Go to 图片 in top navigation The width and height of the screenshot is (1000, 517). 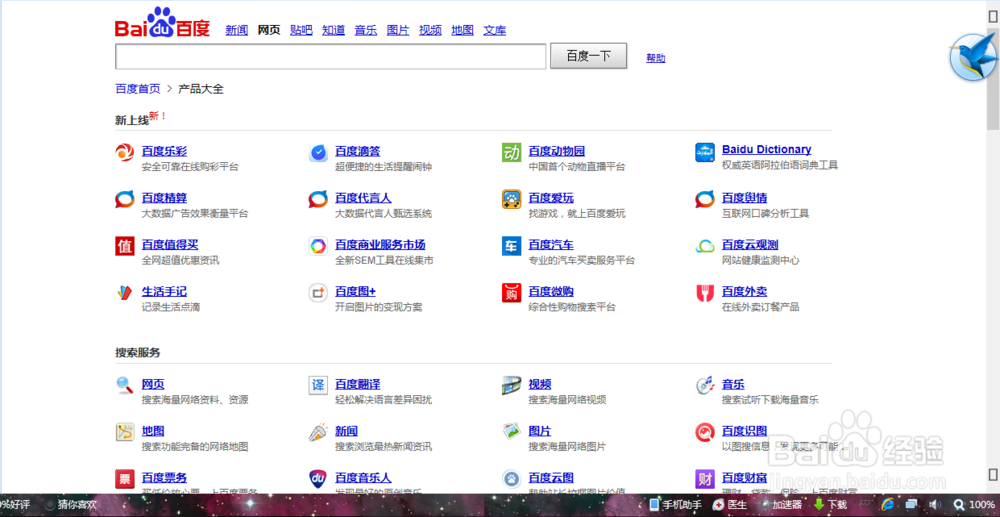click(x=398, y=30)
